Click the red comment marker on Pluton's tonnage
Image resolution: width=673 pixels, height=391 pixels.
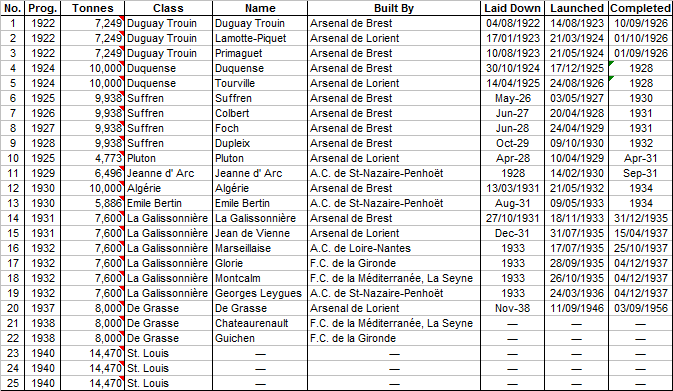[x=122, y=153]
